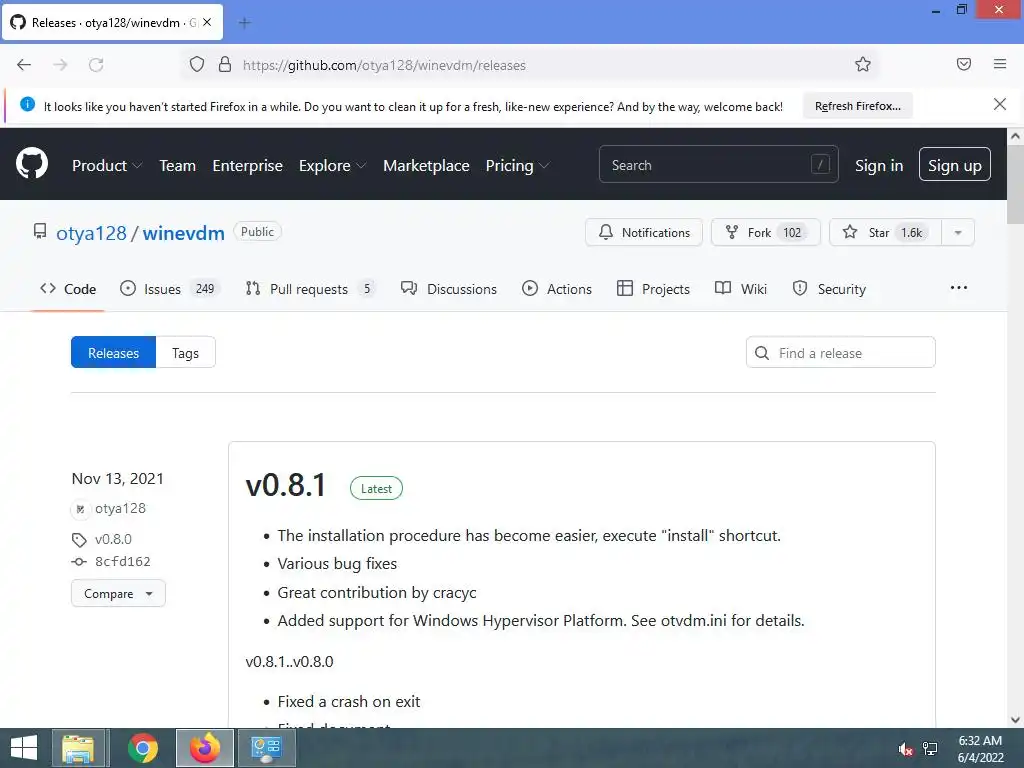
Task: Click the Find a release search field
Action: [x=840, y=353]
